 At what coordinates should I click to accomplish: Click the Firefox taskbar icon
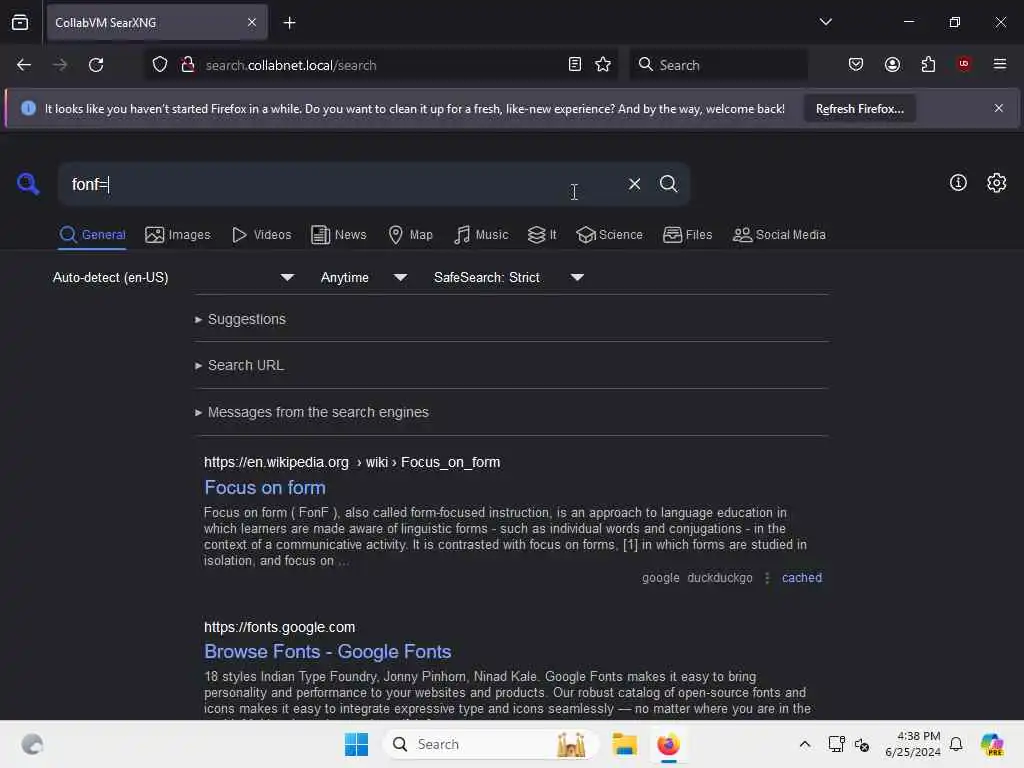pos(668,744)
